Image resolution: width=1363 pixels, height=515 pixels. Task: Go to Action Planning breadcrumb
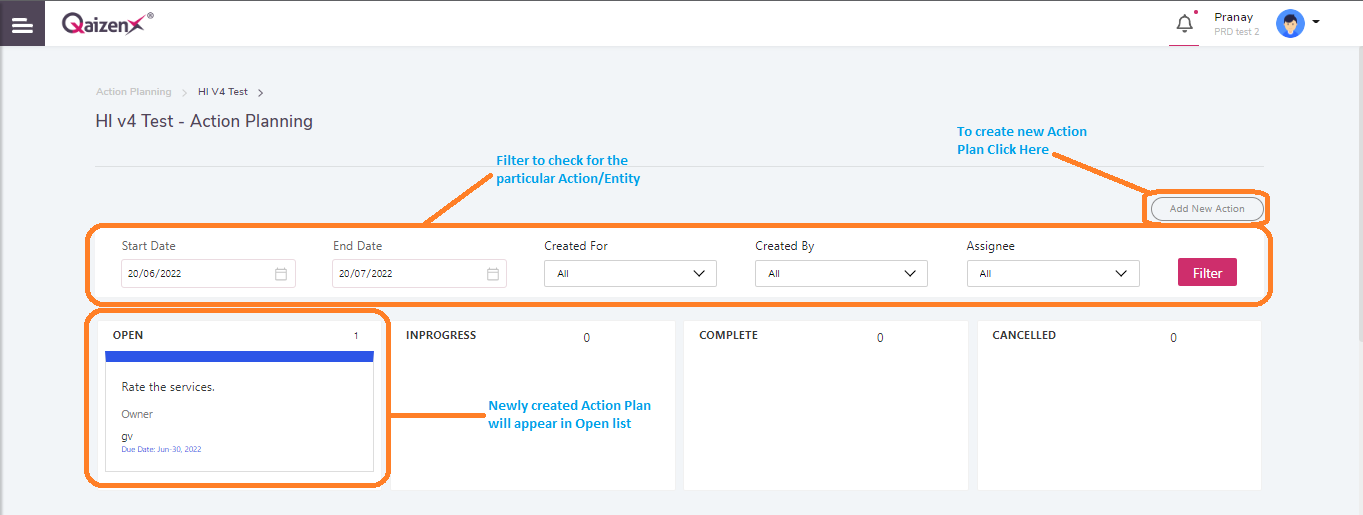(x=134, y=92)
